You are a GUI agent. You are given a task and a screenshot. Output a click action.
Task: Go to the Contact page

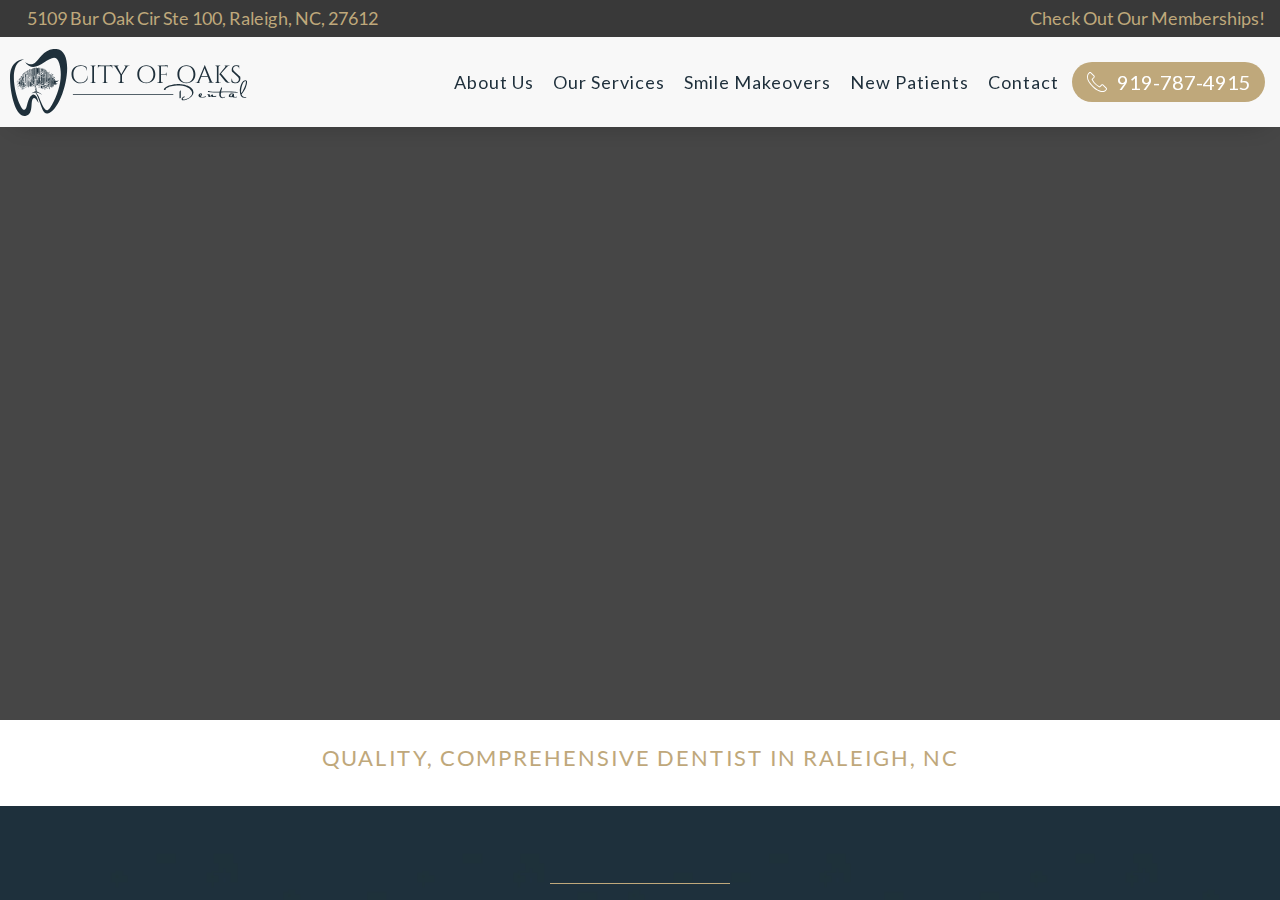click(1023, 82)
